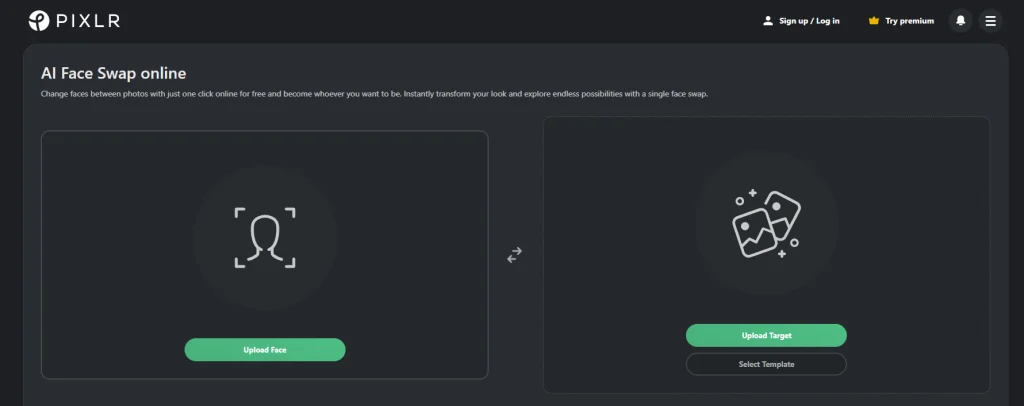This screenshot has width=1024, height=406.
Task: Click the description text under the heading
Action: point(374,94)
